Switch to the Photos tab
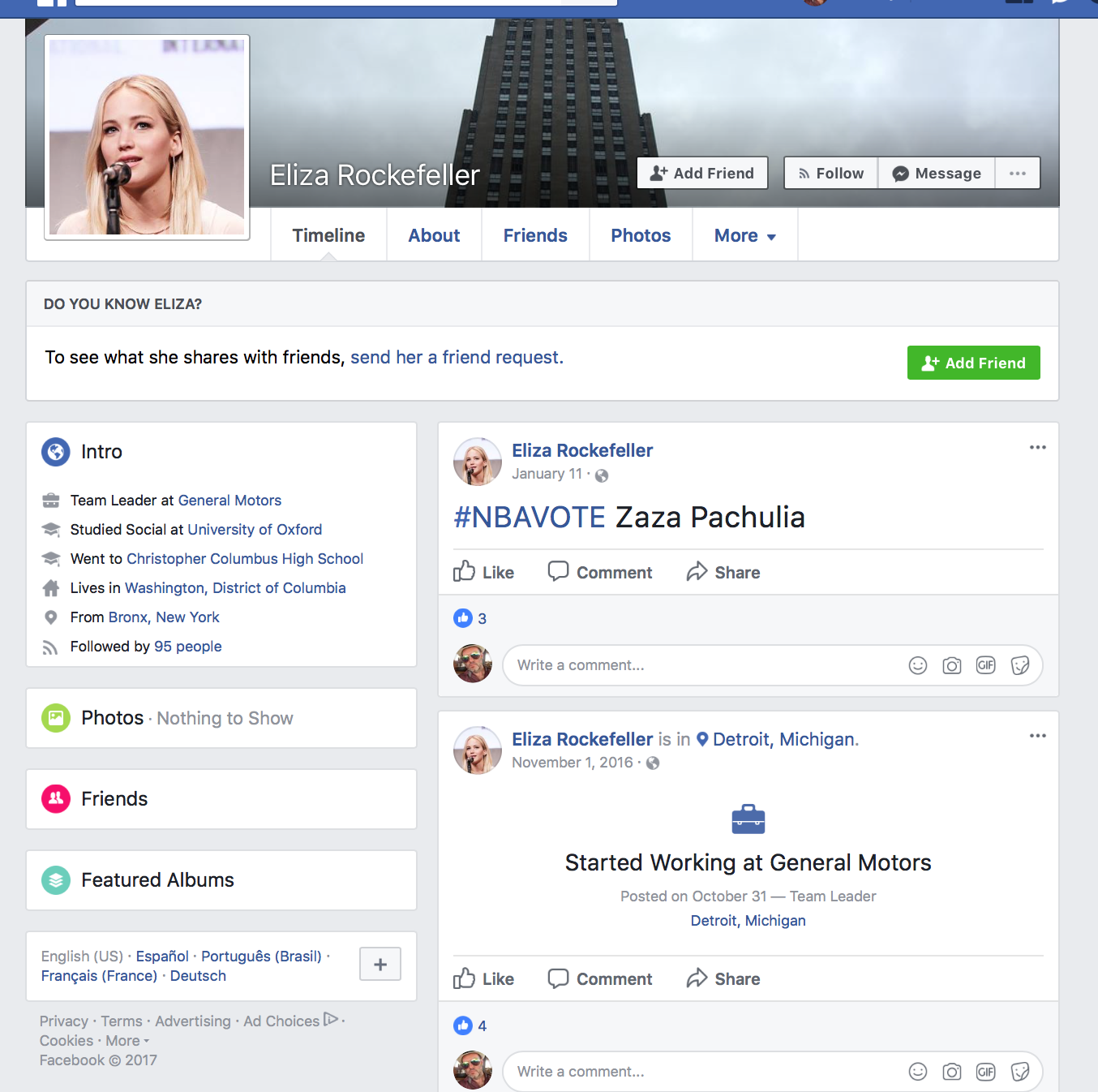Image resolution: width=1098 pixels, height=1092 pixels. [640, 235]
